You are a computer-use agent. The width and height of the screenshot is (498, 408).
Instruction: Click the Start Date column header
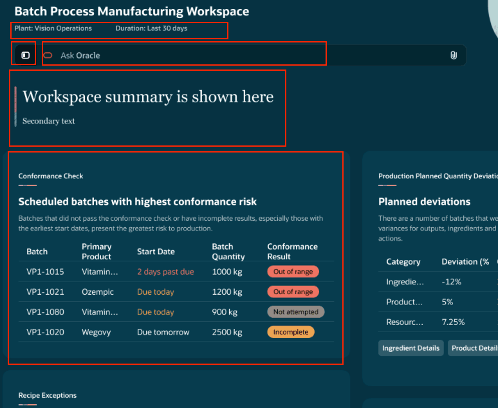(156, 251)
